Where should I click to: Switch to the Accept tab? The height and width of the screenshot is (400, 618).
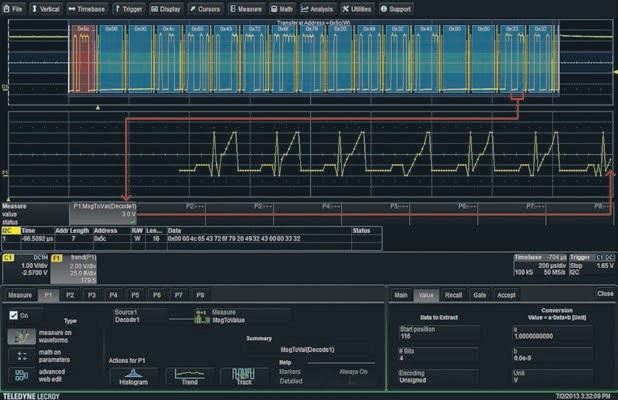point(506,295)
